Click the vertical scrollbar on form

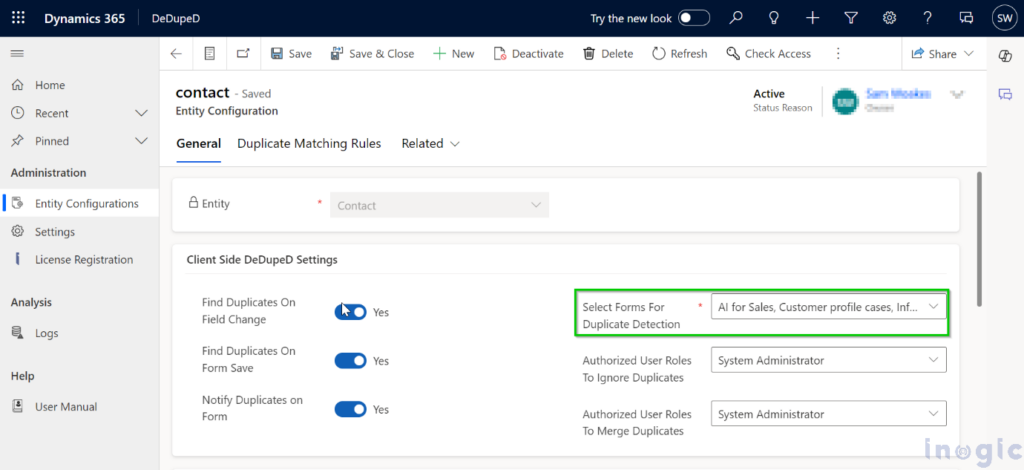980,240
